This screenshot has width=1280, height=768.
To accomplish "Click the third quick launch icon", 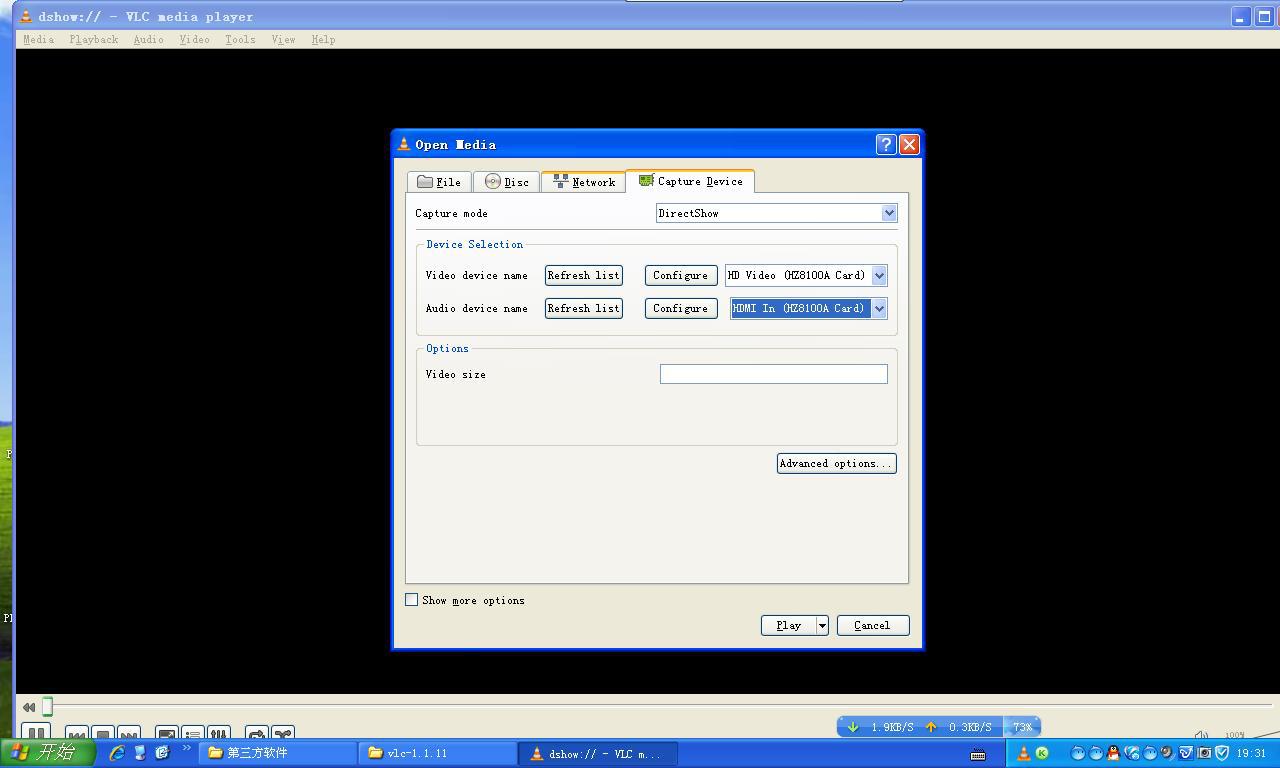I will coord(162,753).
